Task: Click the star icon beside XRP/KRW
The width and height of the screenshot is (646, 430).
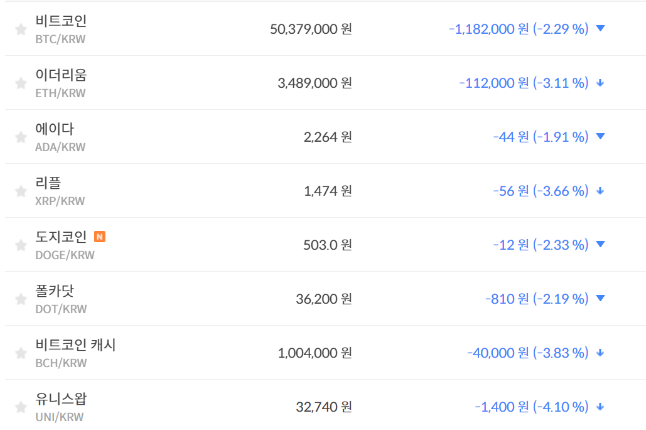Action: (20, 191)
